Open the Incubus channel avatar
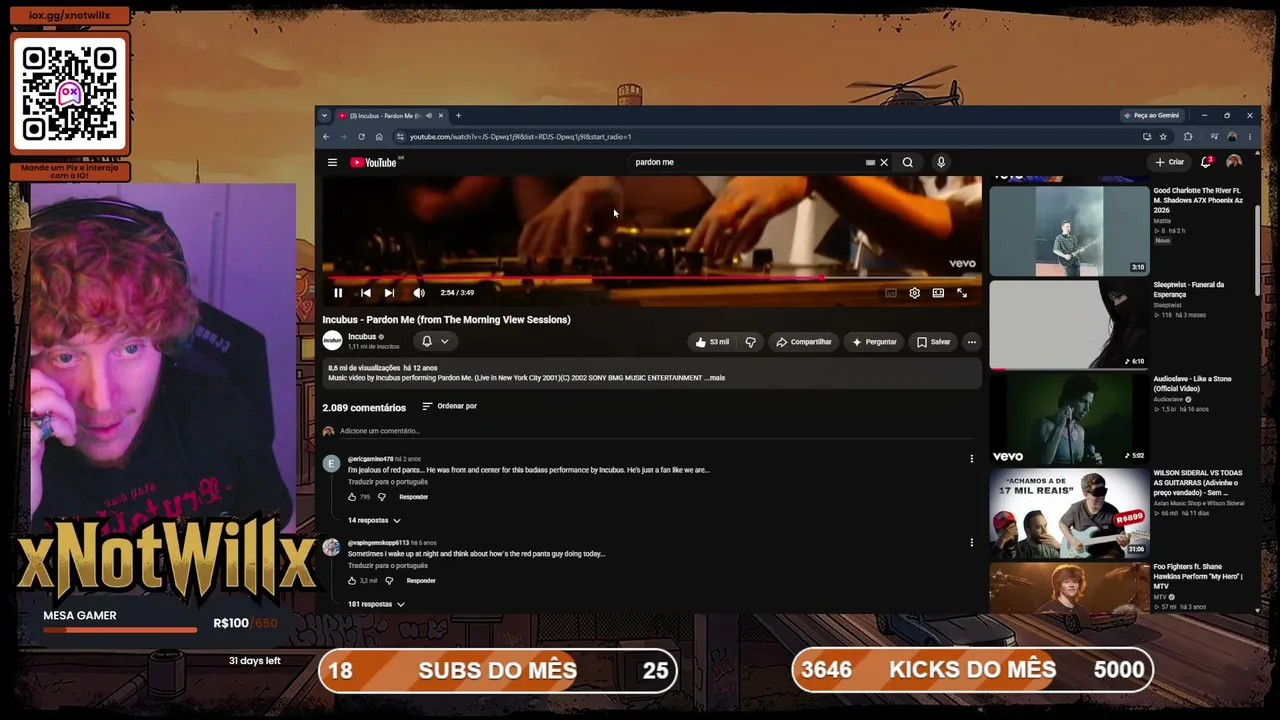Viewport: 1280px width, 720px height. [332, 341]
